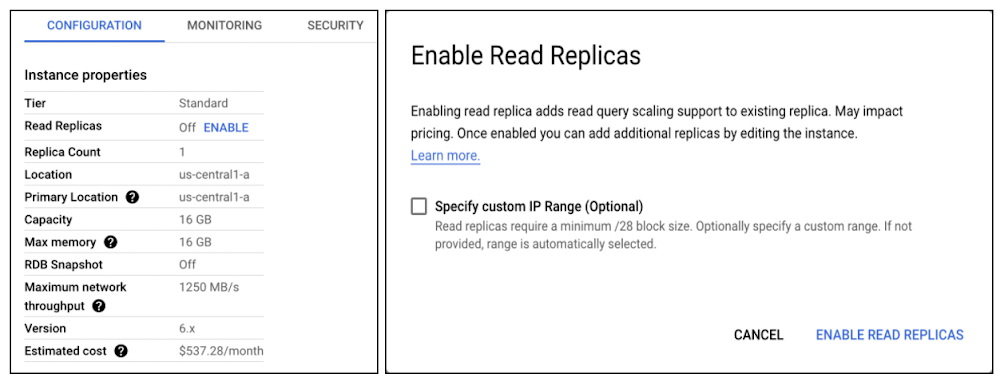The width and height of the screenshot is (1000, 382).
Task: Click the Enable Read Replicas dialog title
Action: click(526, 56)
